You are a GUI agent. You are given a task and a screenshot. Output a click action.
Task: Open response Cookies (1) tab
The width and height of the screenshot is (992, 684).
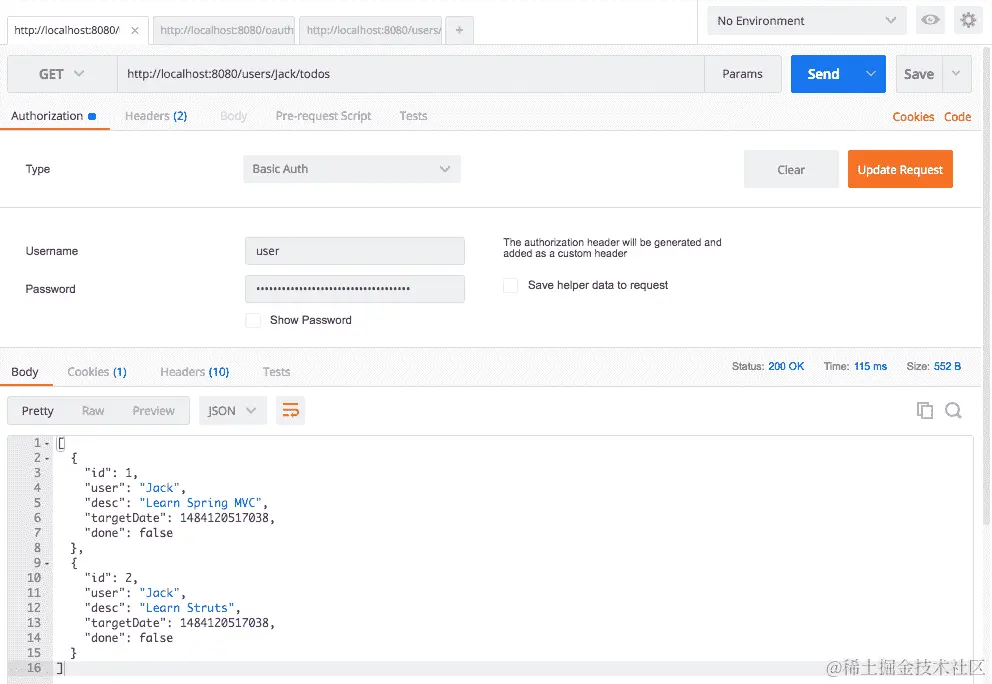coord(97,372)
